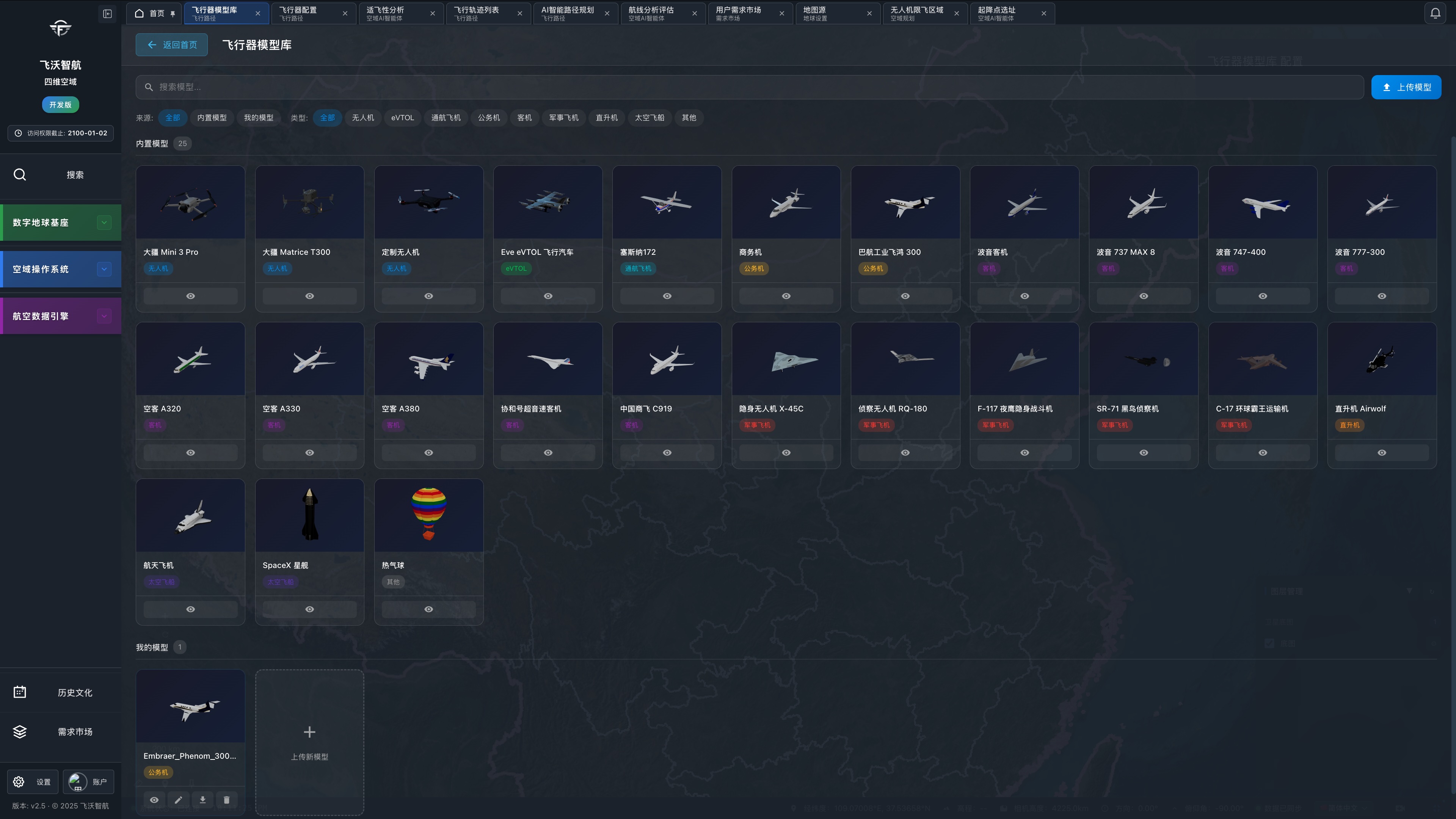Delete Embraer_Phenom_300 model via trash icon
This screenshot has width=1456, height=819.
tap(227, 799)
